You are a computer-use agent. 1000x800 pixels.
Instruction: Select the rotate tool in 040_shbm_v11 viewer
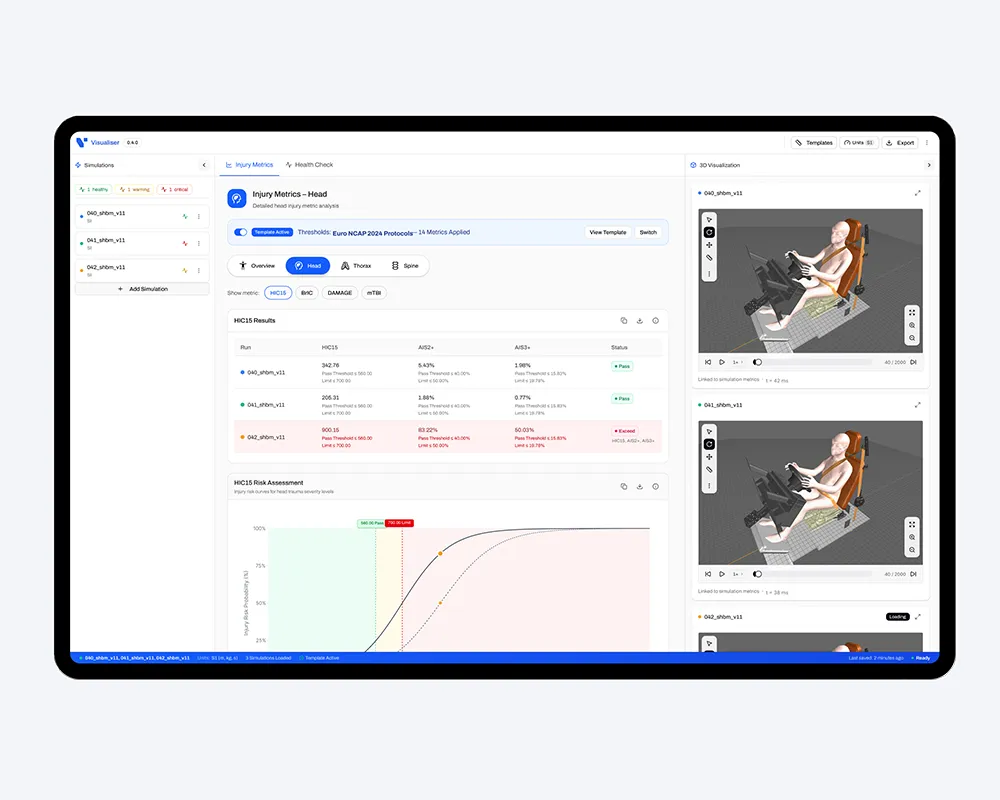coord(709,232)
